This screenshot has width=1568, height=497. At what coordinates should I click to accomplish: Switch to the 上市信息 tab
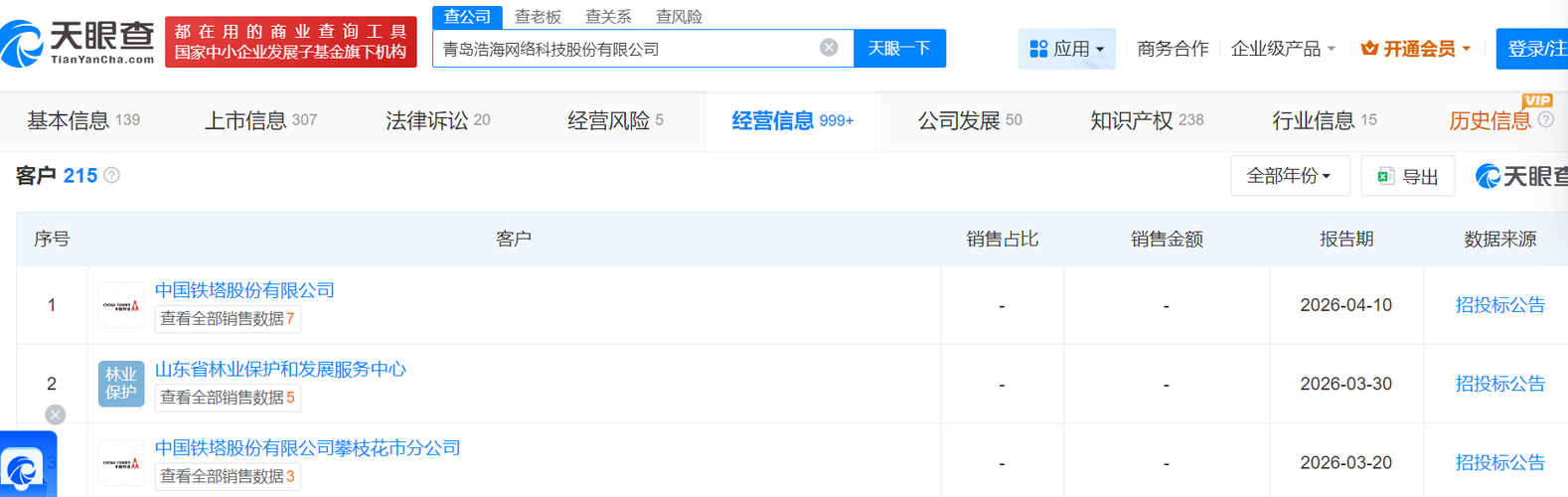click(x=260, y=121)
